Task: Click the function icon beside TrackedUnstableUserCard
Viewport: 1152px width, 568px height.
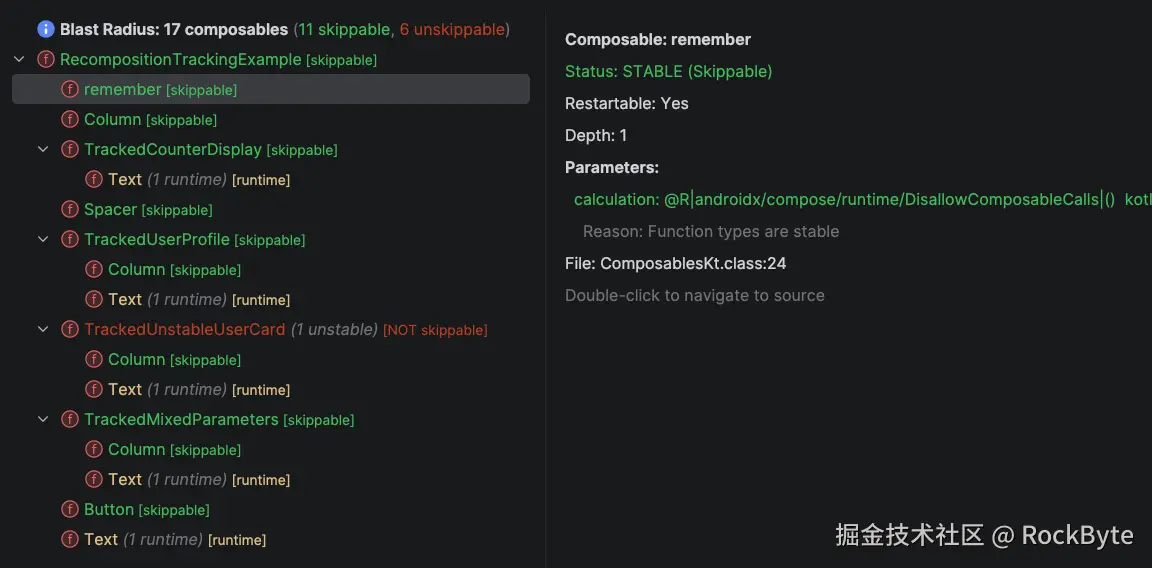Action: 70,330
